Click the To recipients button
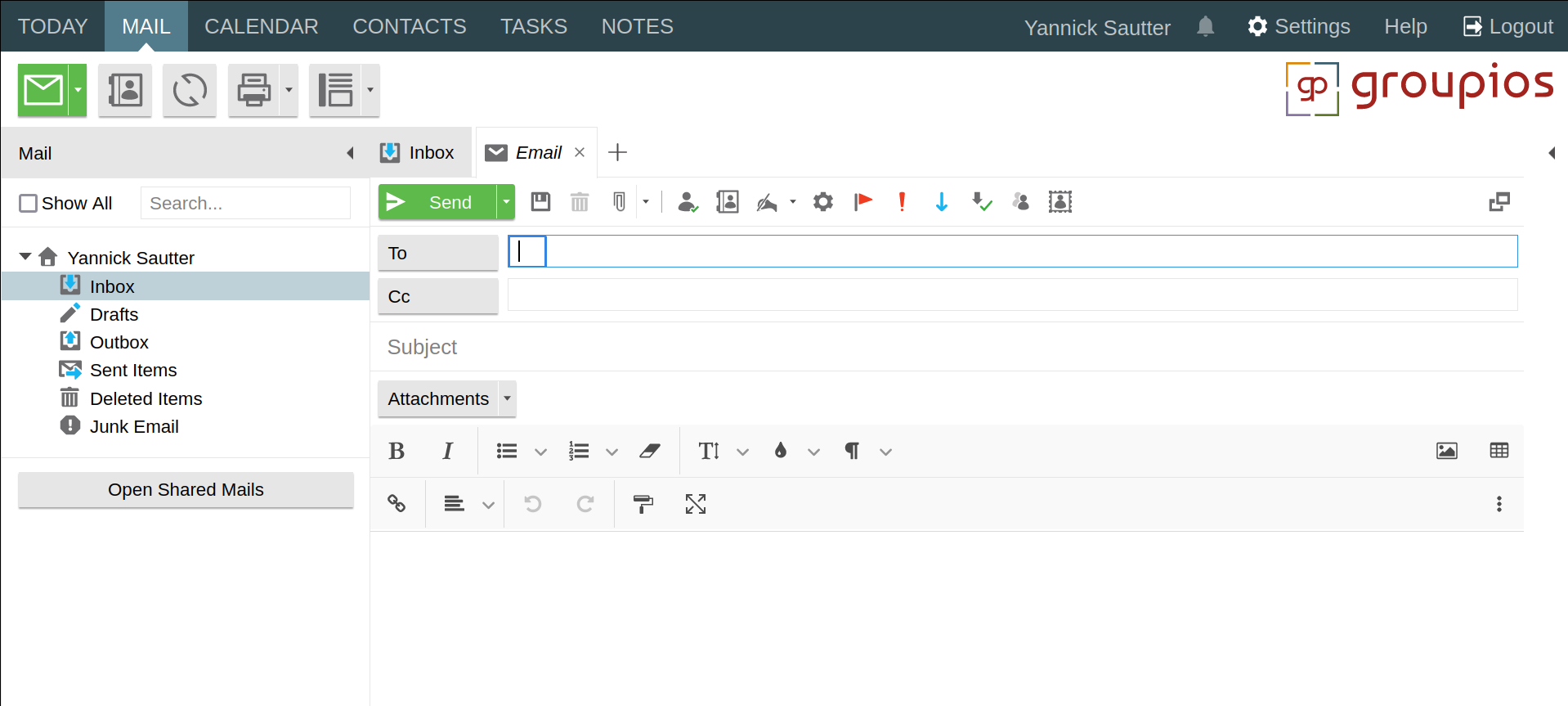Viewport: 1568px width, 706px height. point(438,253)
